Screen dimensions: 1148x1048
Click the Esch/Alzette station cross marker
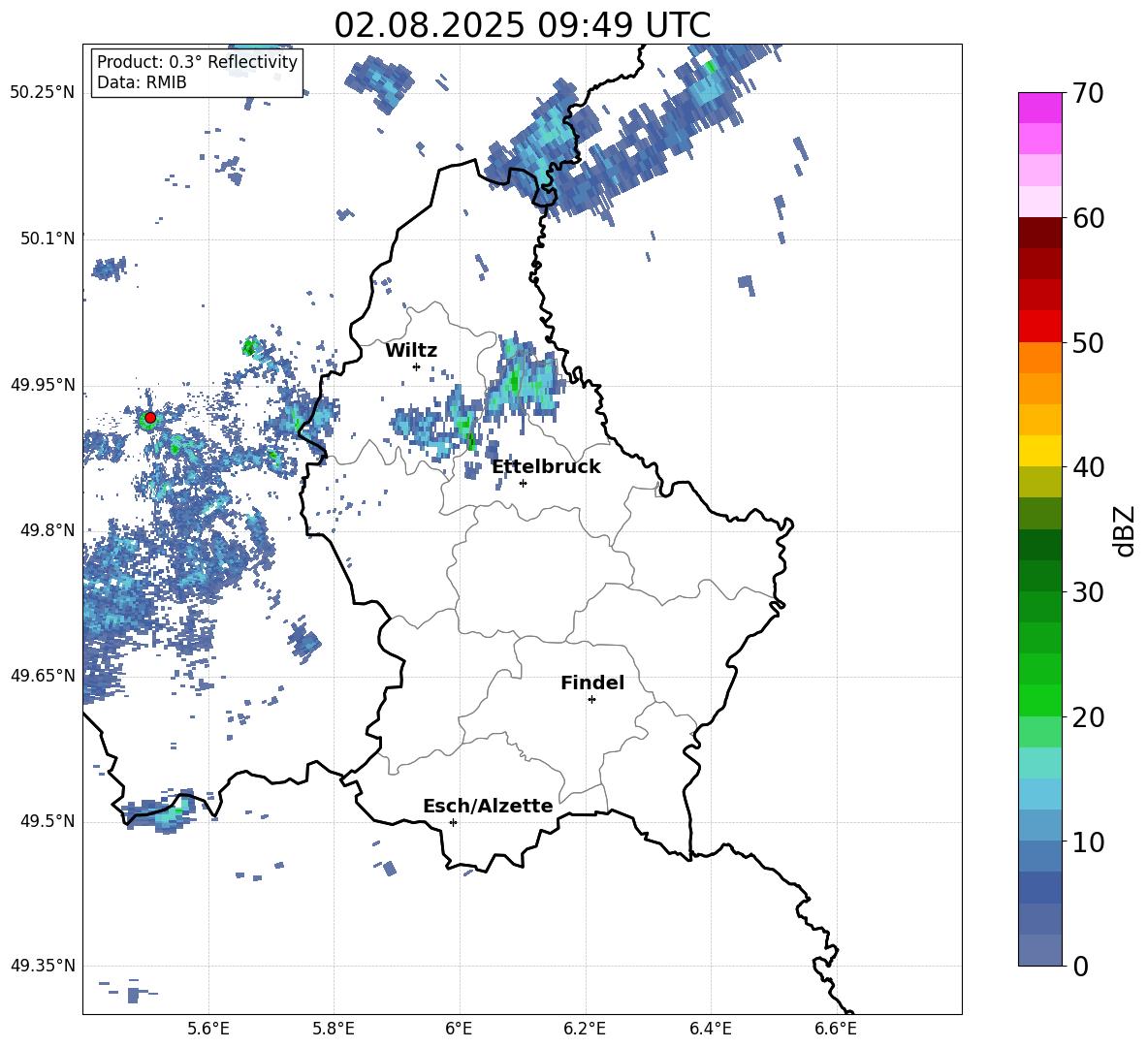[x=453, y=822]
